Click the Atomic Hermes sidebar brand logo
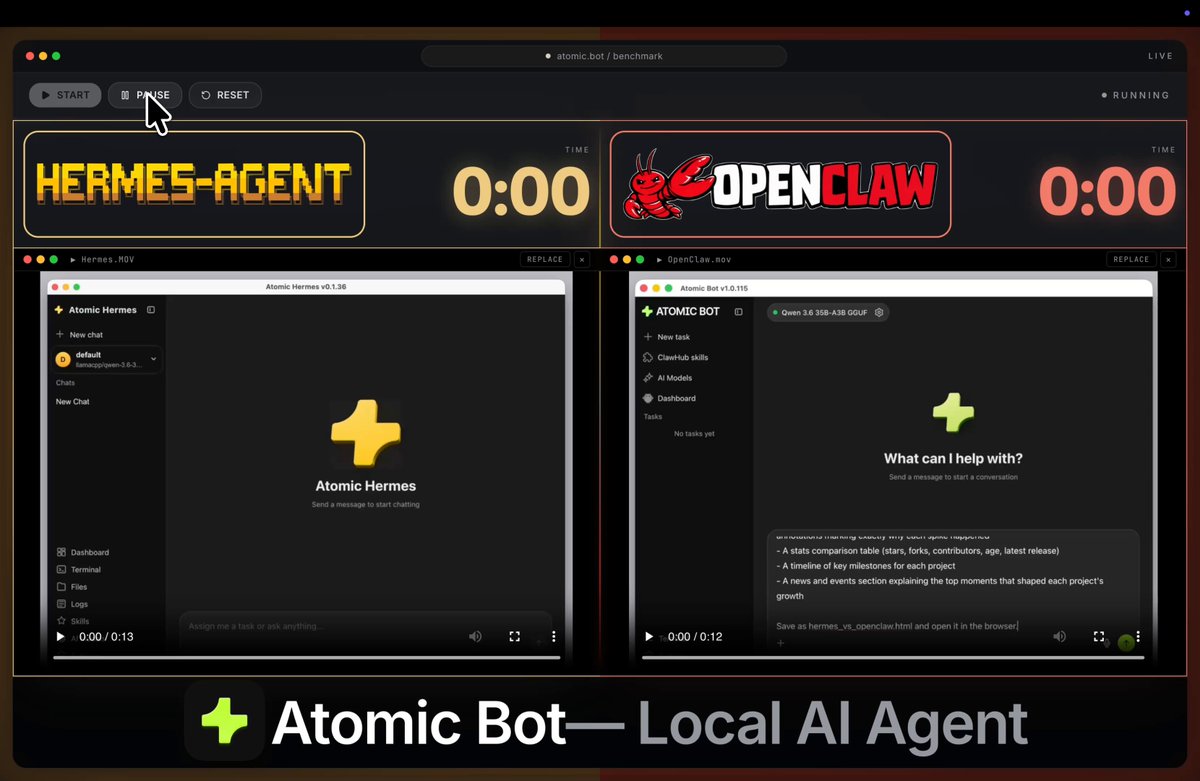This screenshot has width=1200, height=781. pyautogui.click(x=95, y=310)
